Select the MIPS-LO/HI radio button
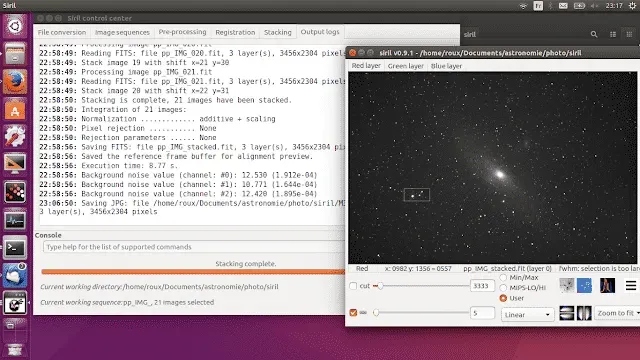This screenshot has width=640, height=360. 503,288
